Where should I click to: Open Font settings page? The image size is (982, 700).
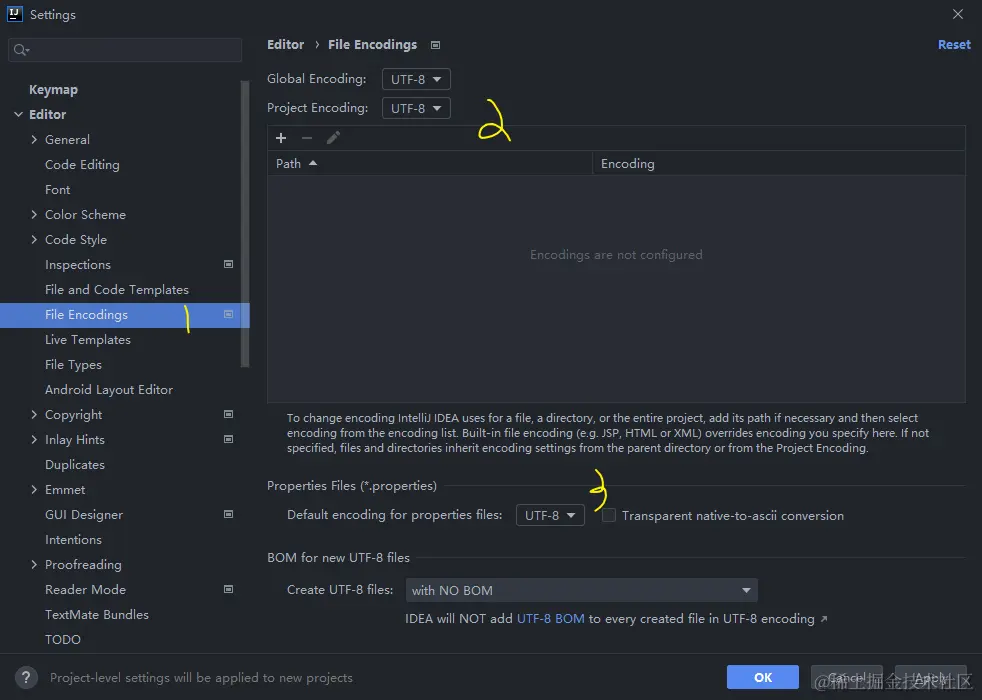(x=58, y=190)
